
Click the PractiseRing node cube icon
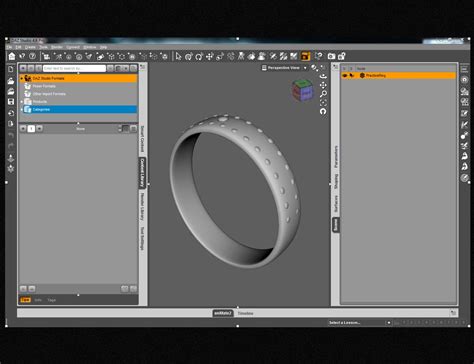click(362, 76)
